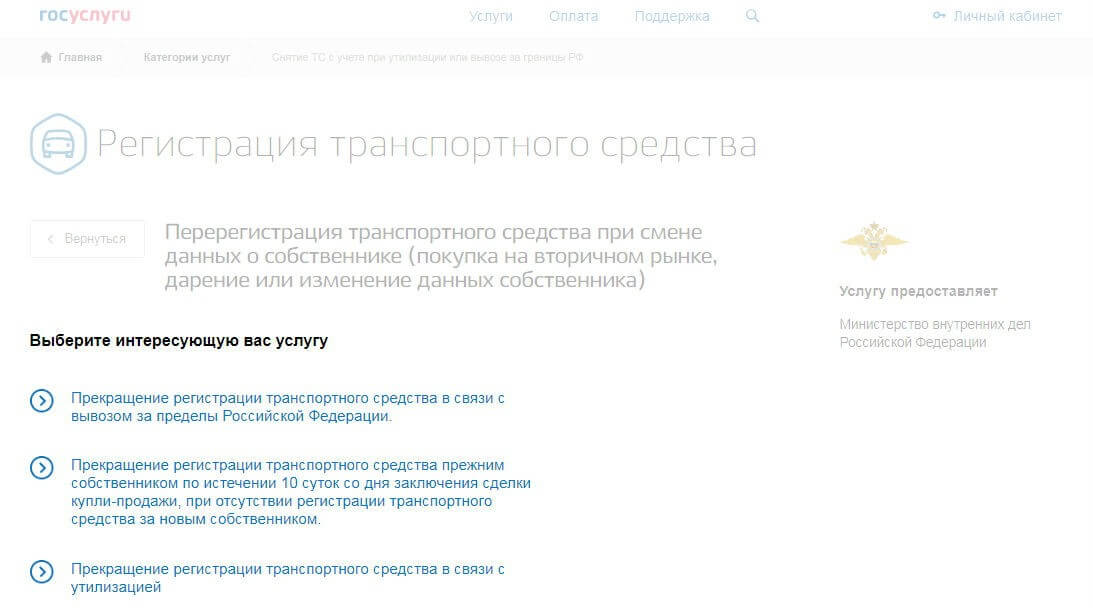The image size is (1093, 608).
Task: Select the termination due to export outside Russia link
Action: [x=287, y=407]
